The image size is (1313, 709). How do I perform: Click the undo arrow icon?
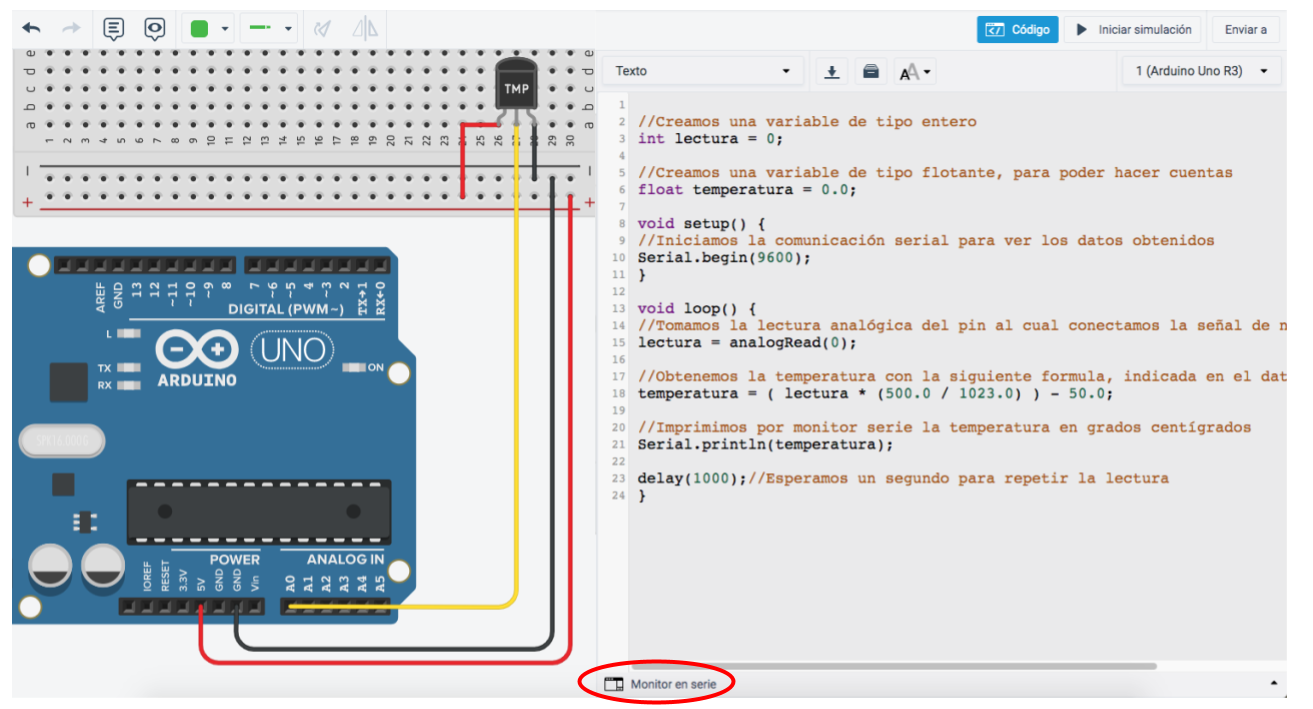(x=32, y=29)
